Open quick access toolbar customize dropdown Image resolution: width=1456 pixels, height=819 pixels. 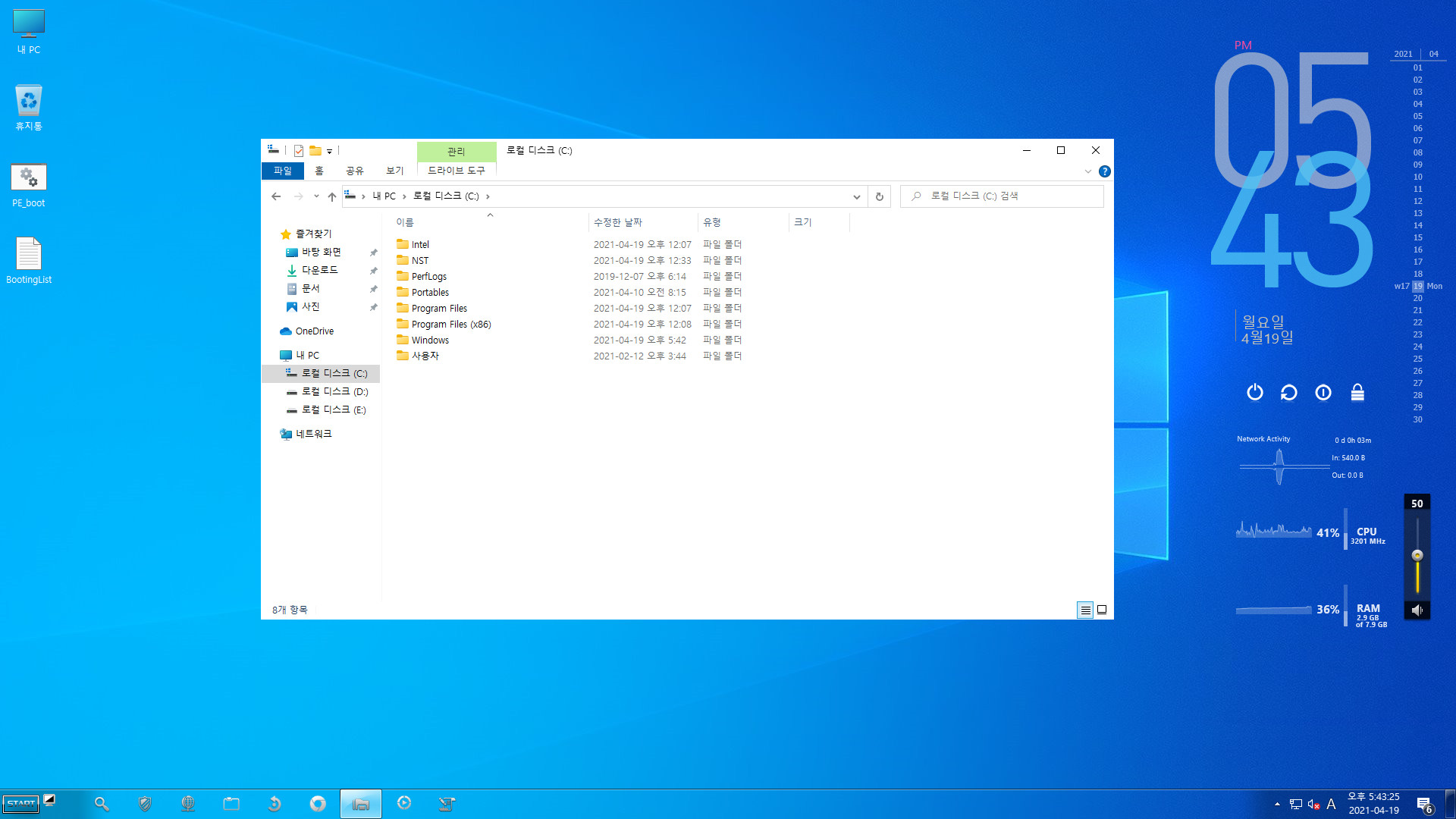(x=330, y=152)
